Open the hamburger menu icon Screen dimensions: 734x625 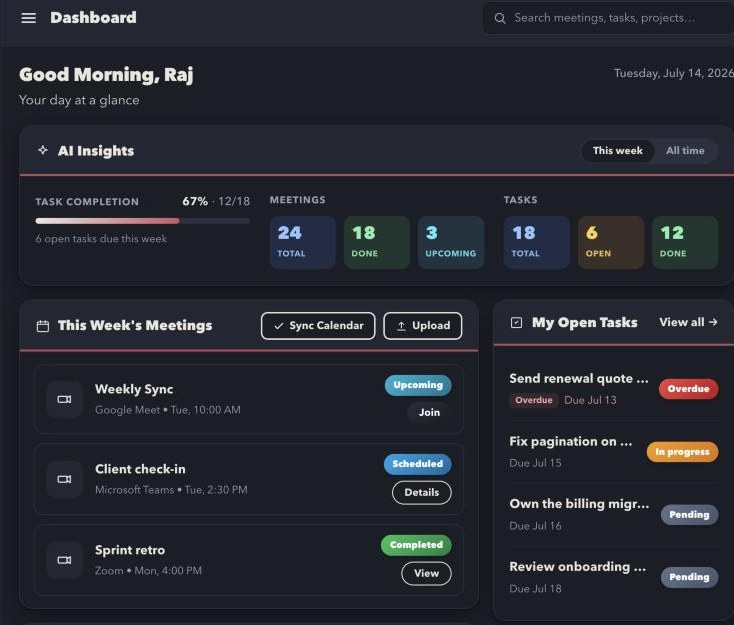pos(29,18)
